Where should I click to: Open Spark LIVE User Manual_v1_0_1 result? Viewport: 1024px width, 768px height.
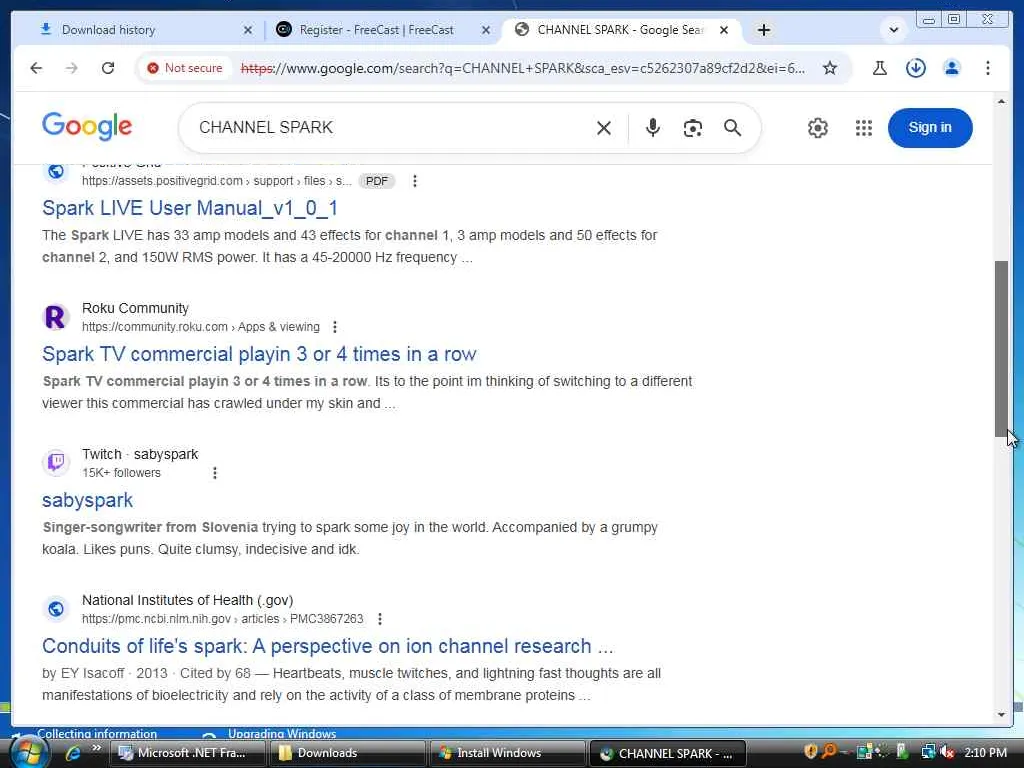click(190, 208)
